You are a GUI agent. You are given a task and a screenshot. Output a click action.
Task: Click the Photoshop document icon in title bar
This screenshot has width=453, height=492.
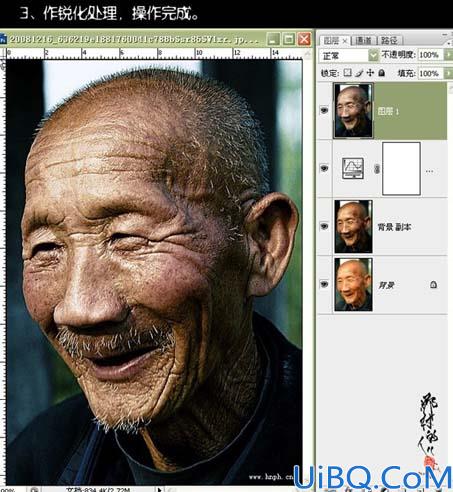3,39
